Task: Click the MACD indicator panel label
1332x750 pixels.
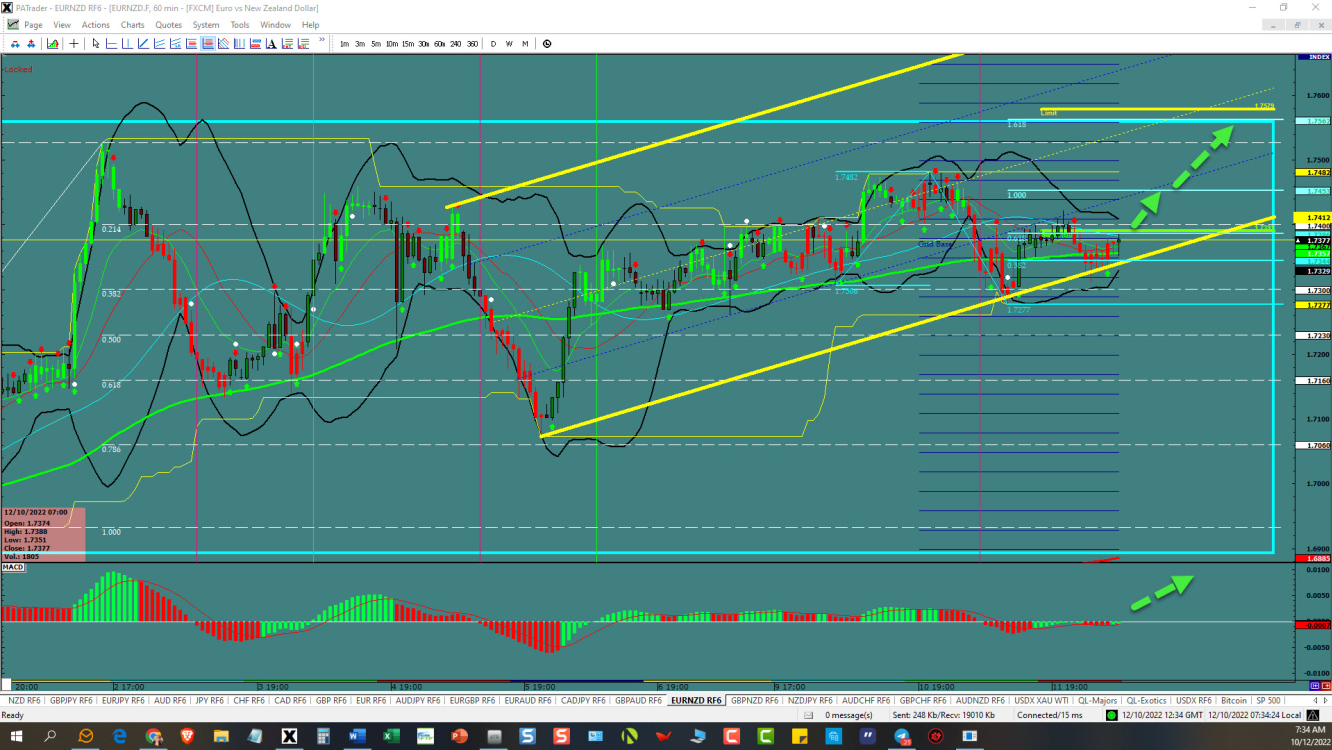Action: (x=13, y=567)
